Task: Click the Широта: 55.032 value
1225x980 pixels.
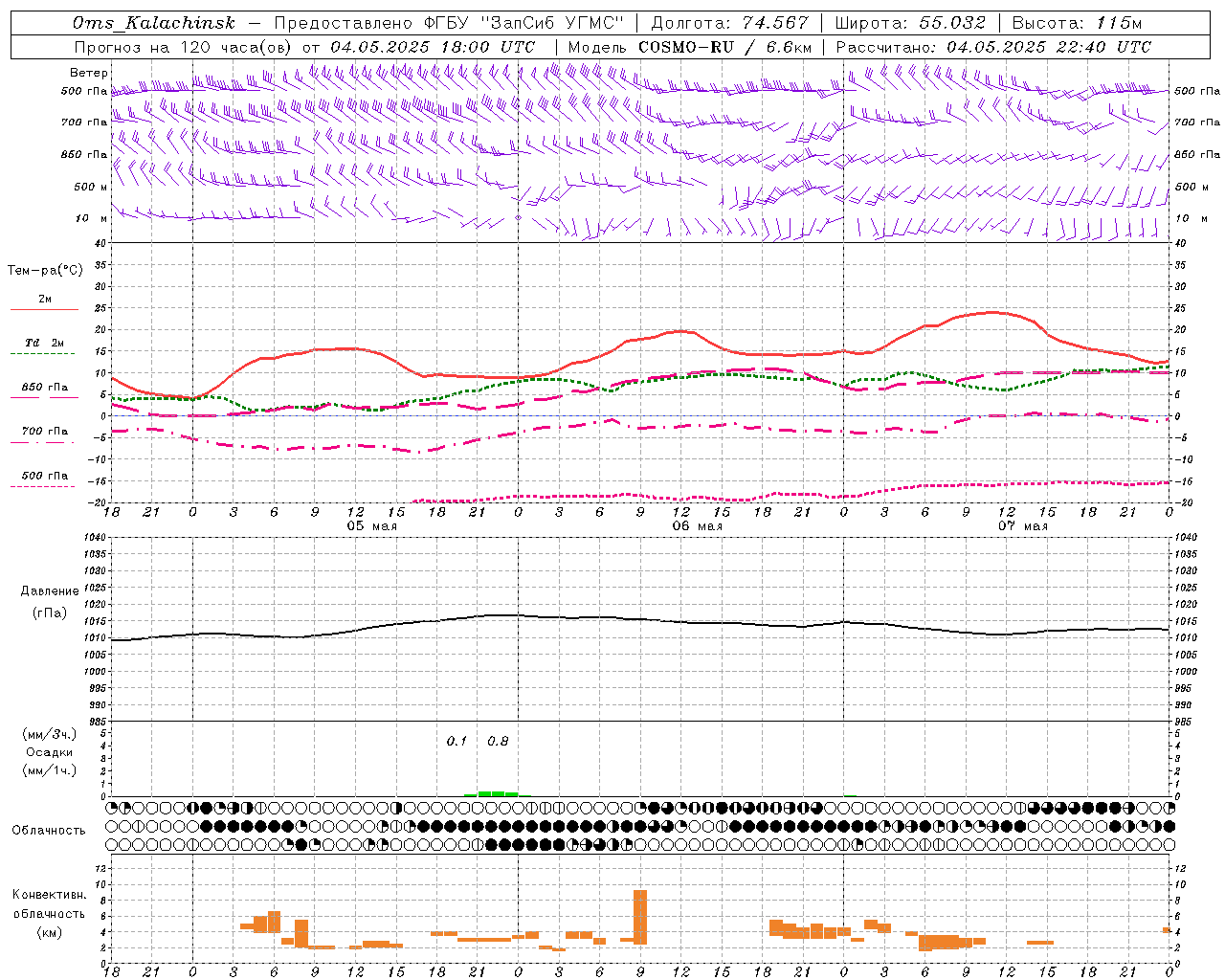Action: point(910,23)
